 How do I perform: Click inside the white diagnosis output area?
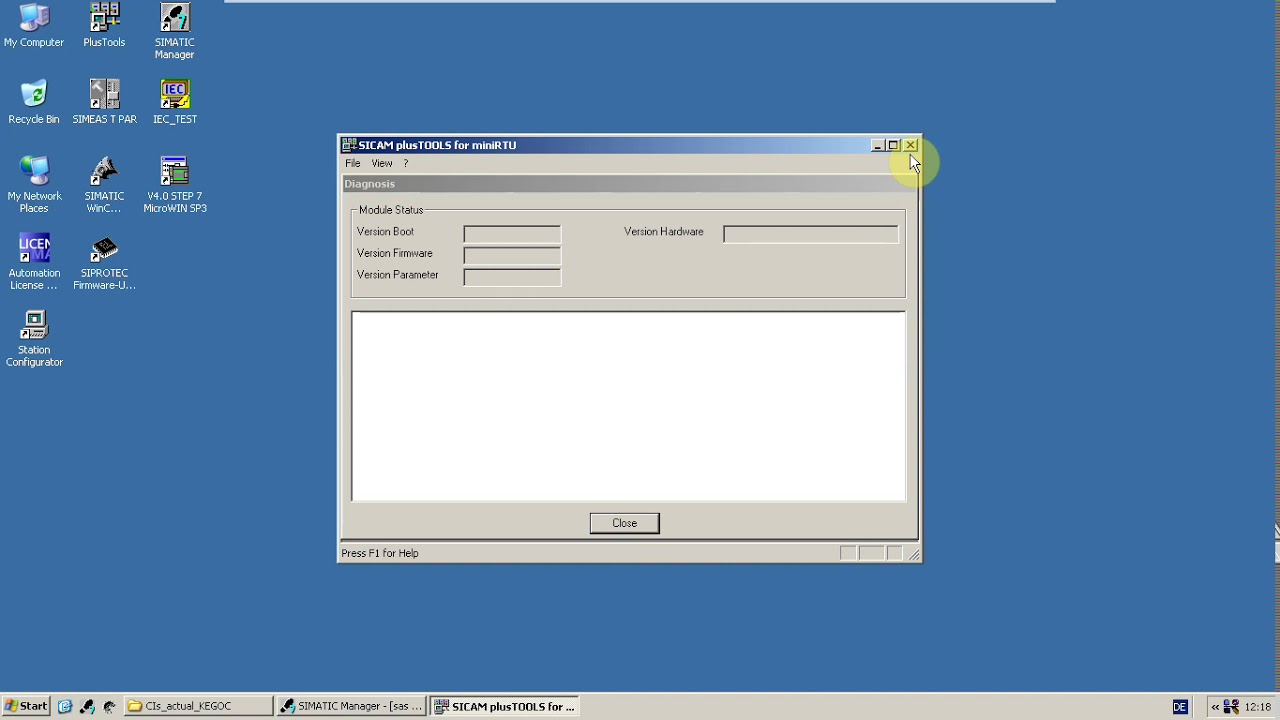click(x=628, y=406)
